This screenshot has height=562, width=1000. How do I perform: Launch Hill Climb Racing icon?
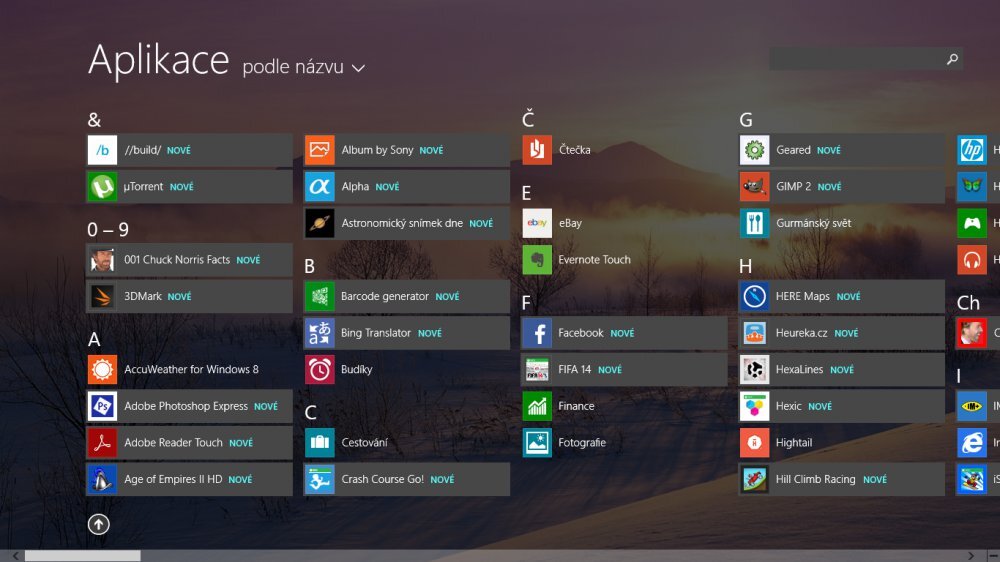pos(754,479)
